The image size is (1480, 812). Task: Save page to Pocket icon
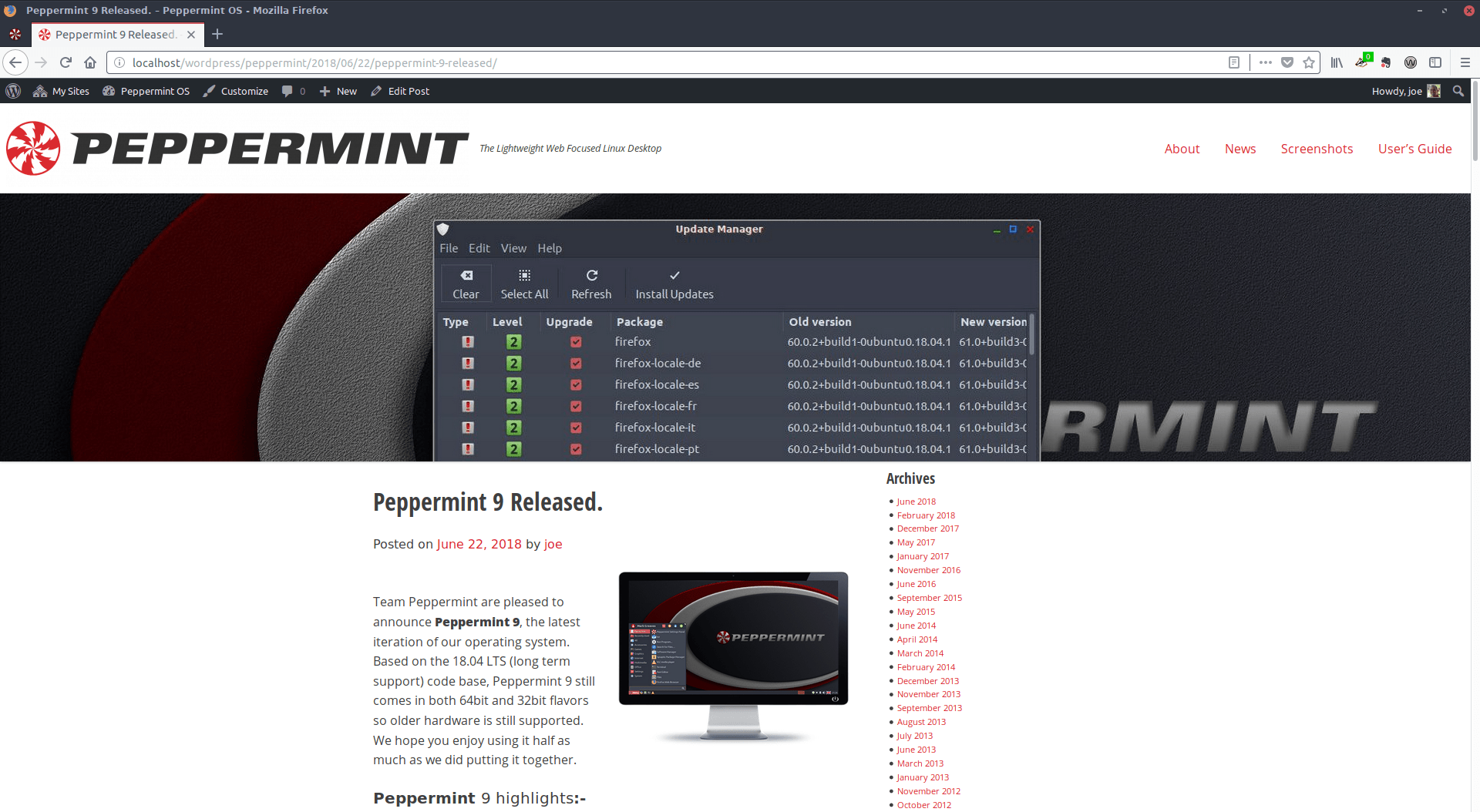(1287, 62)
